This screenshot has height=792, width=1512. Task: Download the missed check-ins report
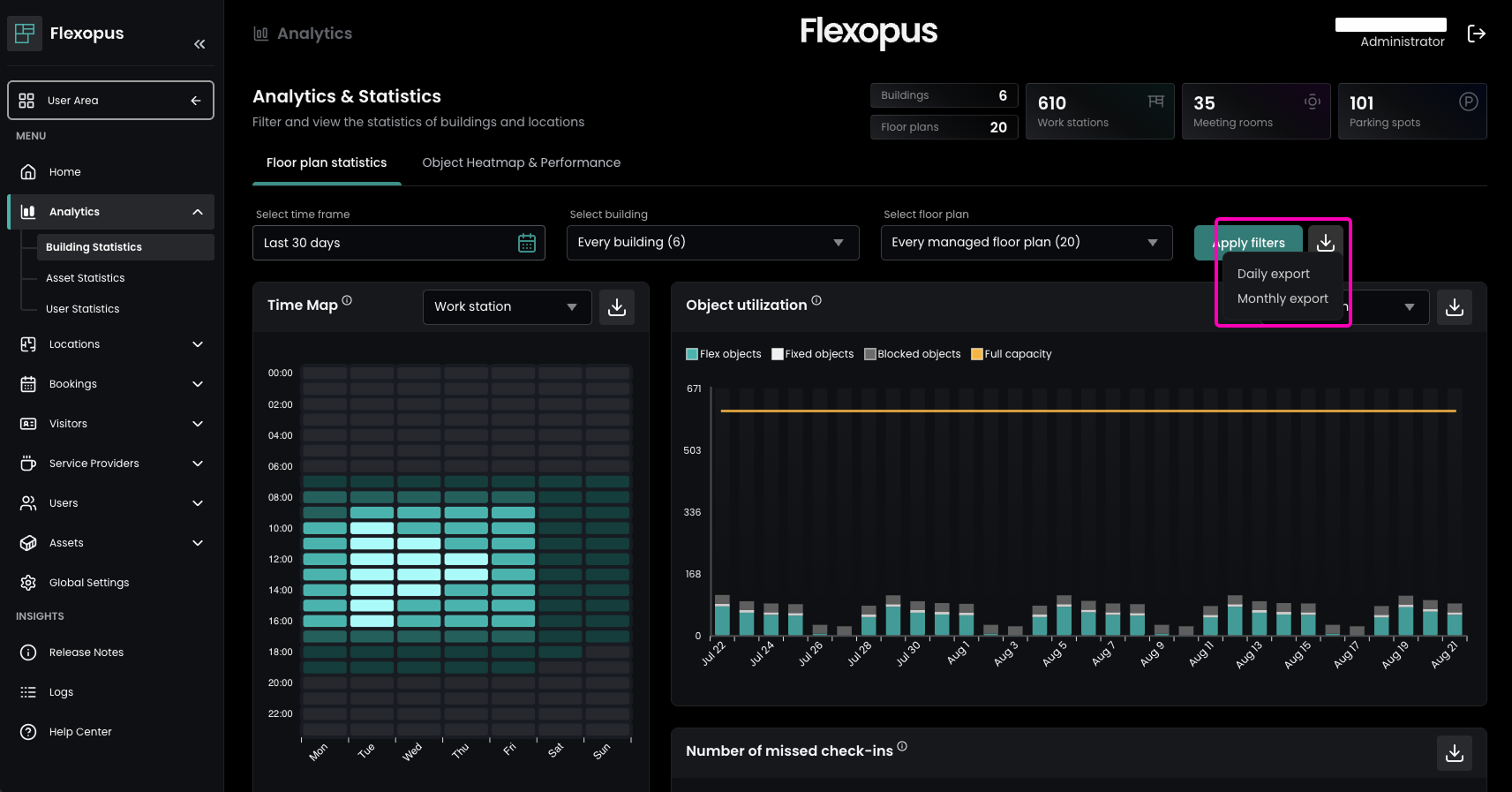[x=1454, y=753]
